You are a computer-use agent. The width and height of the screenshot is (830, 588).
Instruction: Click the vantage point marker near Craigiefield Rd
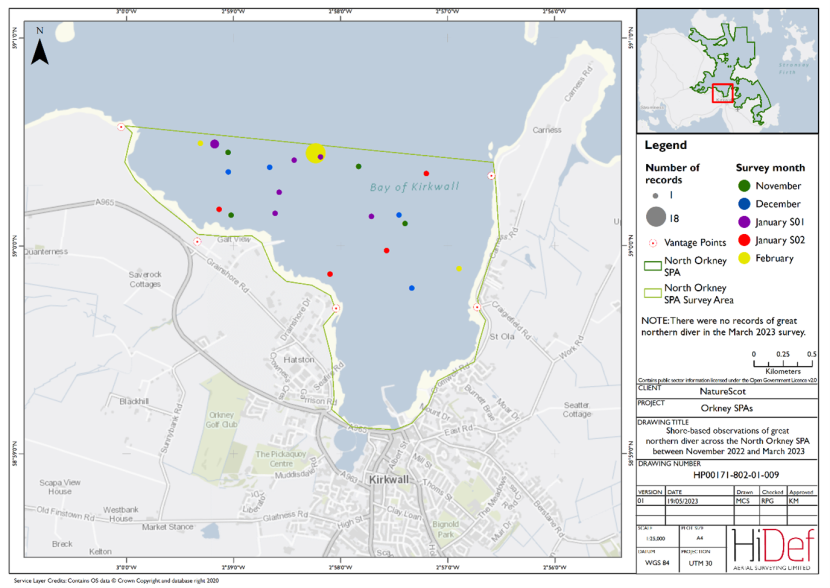(x=477, y=307)
